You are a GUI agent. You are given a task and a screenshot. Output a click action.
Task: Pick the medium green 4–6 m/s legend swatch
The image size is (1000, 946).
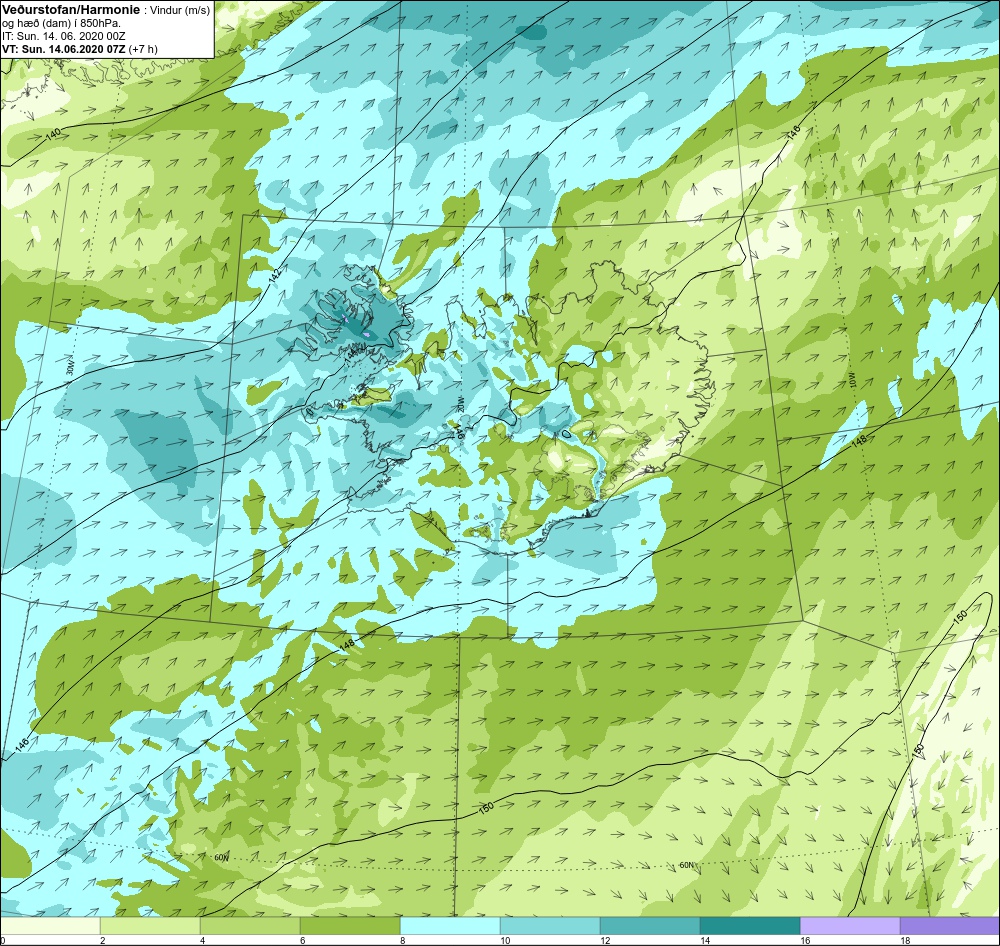[250, 926]
